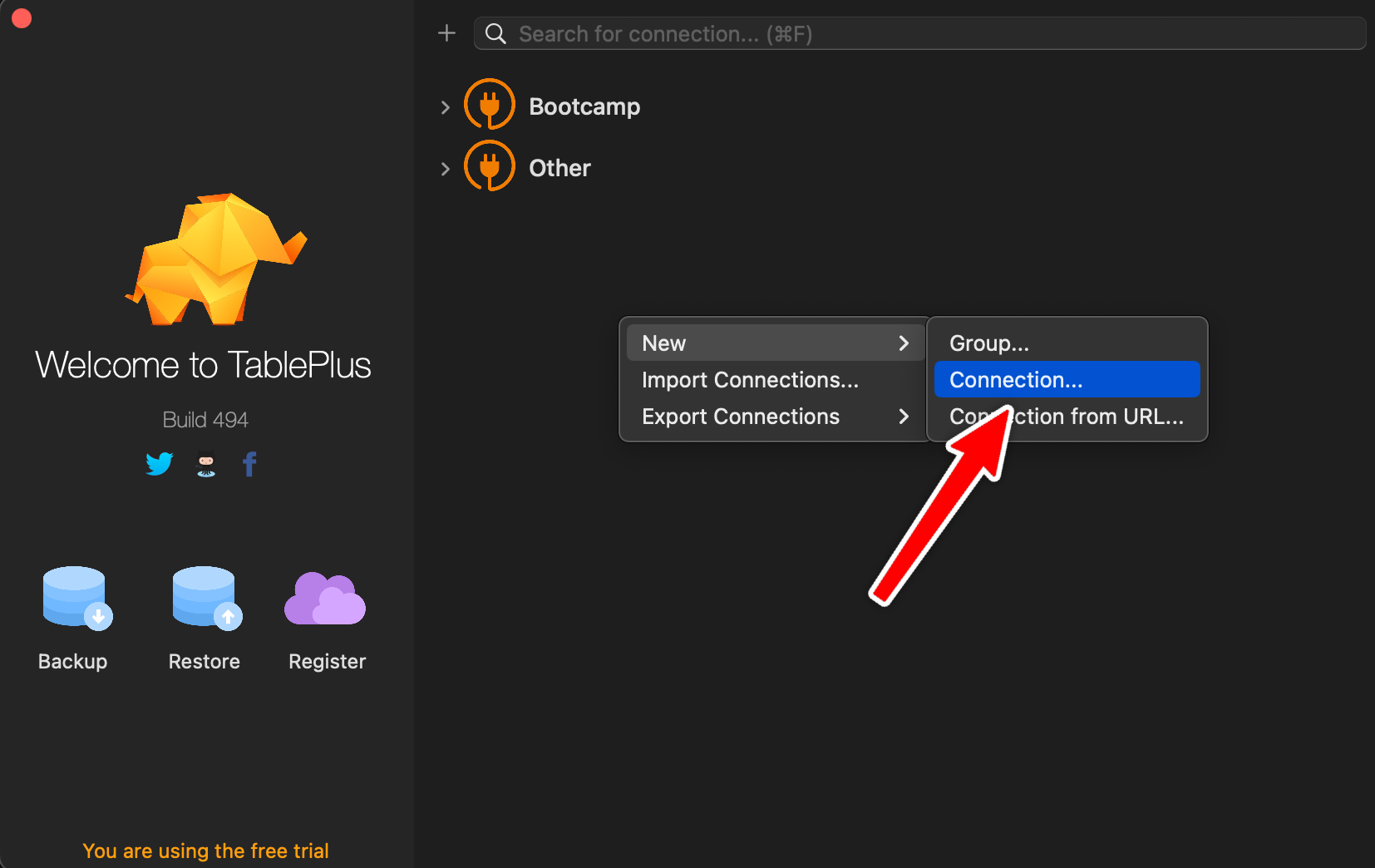Viewport: 1375px width, 868px height.
Task: Open the Facebook icon link
Action: (x=249, y=464)
